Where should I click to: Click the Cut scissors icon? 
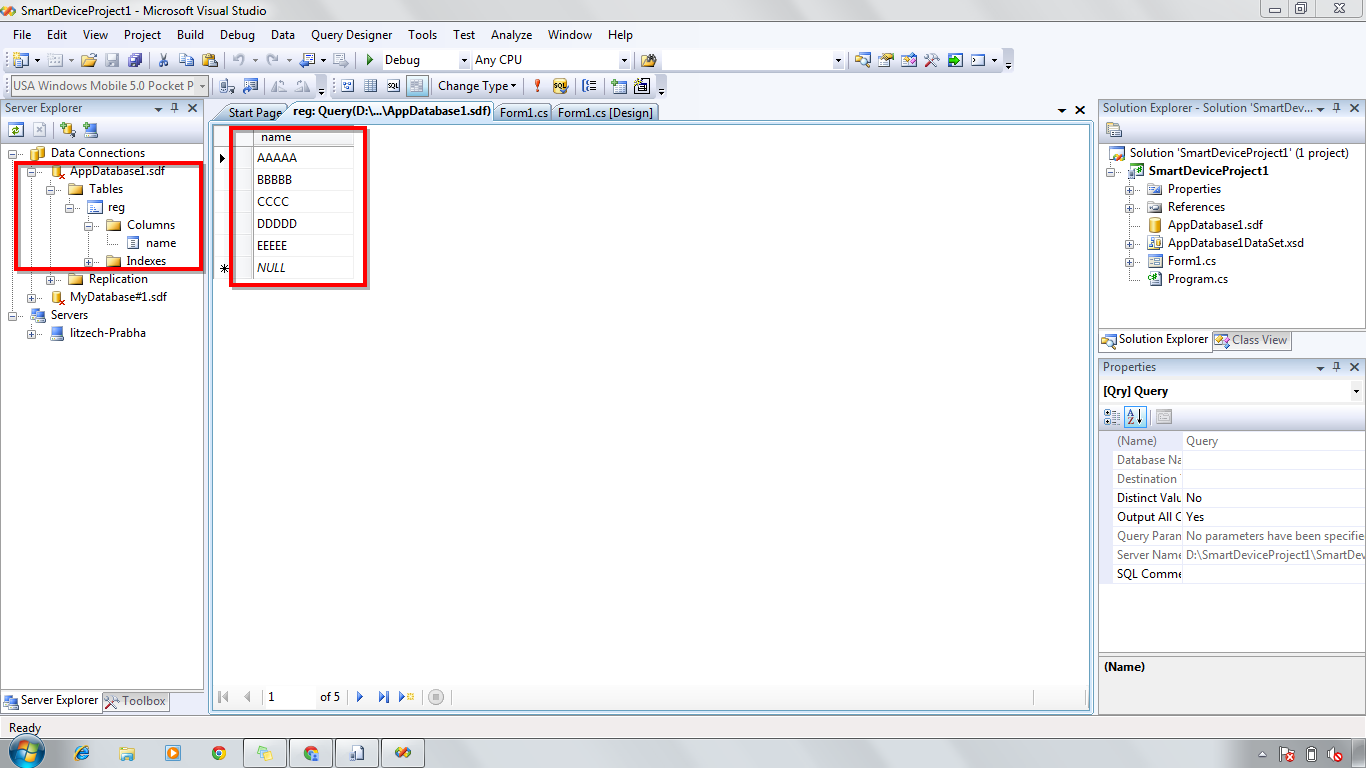point(163,60)
